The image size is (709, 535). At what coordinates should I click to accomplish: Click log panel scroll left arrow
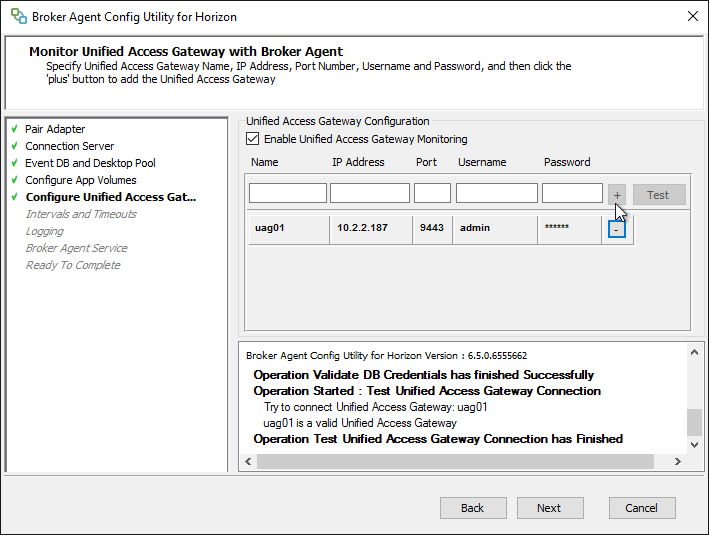pyautogui.click(x=248, y=461)
